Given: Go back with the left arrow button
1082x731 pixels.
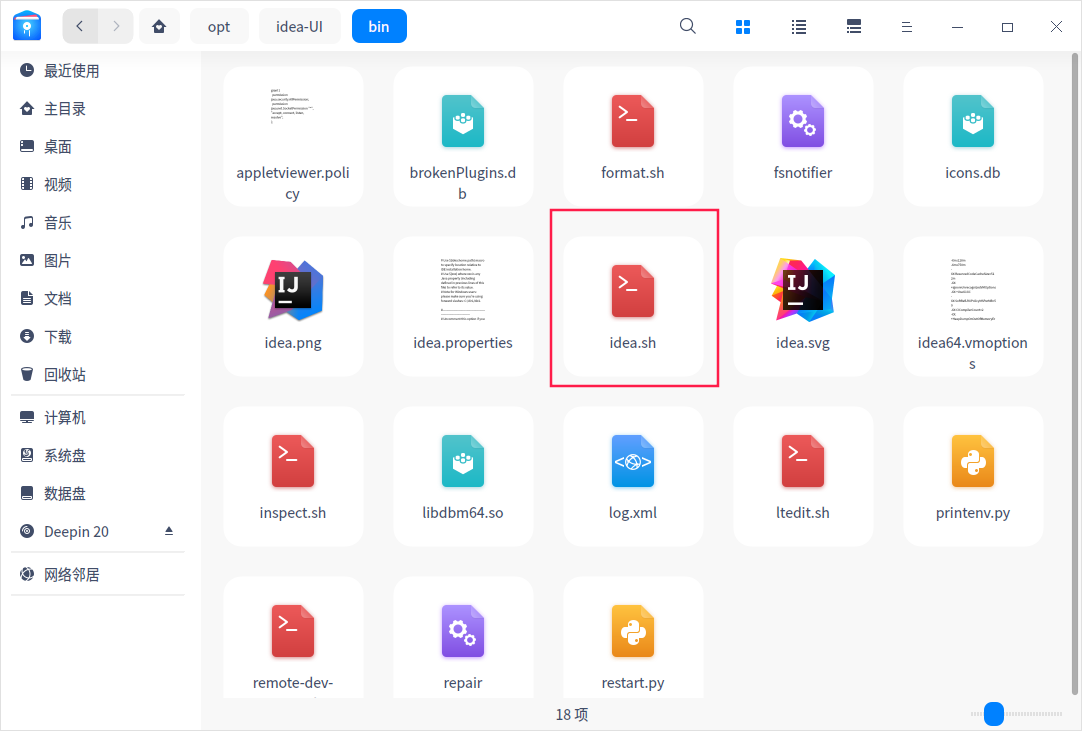Looking at the screenshot, I should point(80,26).
